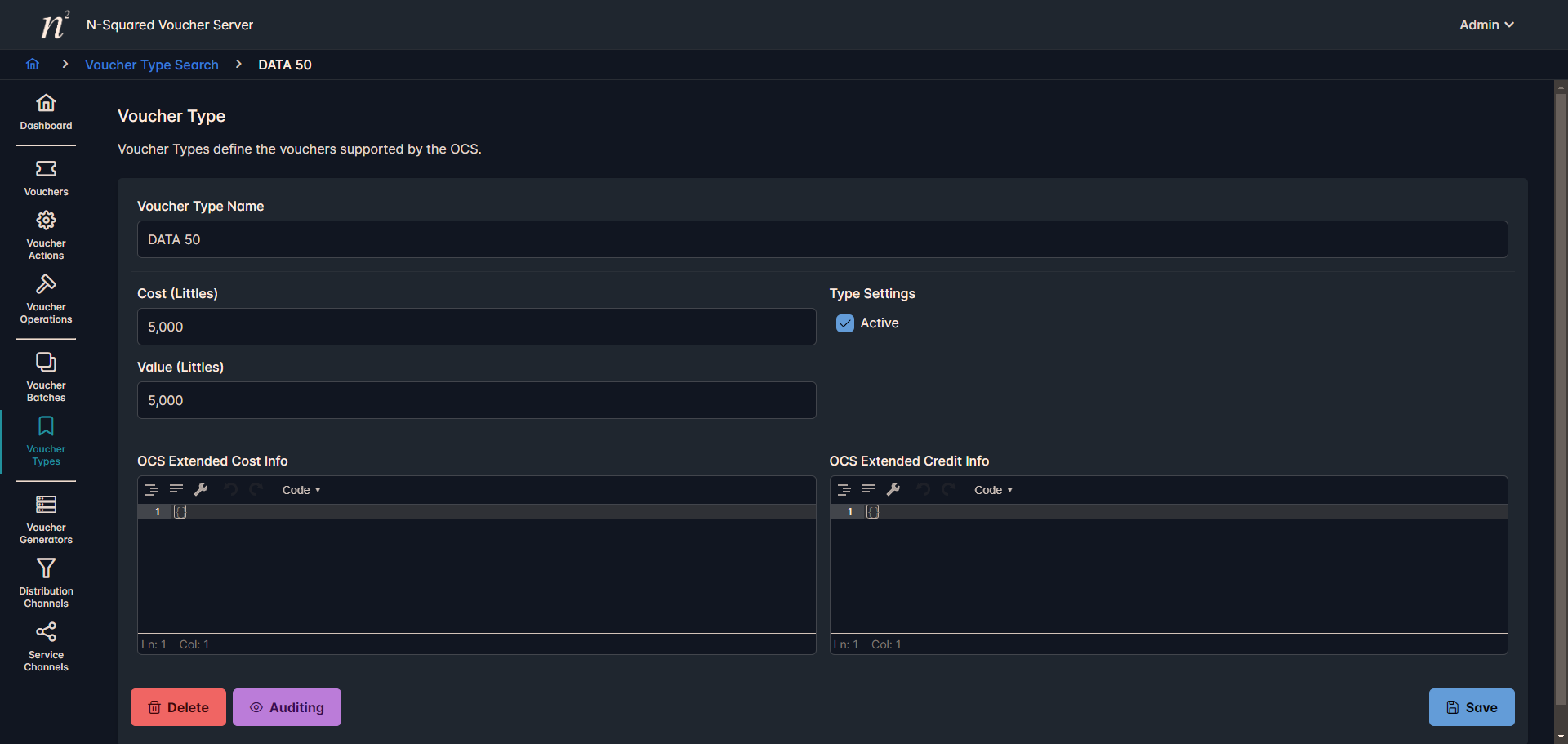Click the Voucher Type Search breadcrumb link
Image resolution: width=1568 pixels, height=744 pixels.
(x=152, y=65)
